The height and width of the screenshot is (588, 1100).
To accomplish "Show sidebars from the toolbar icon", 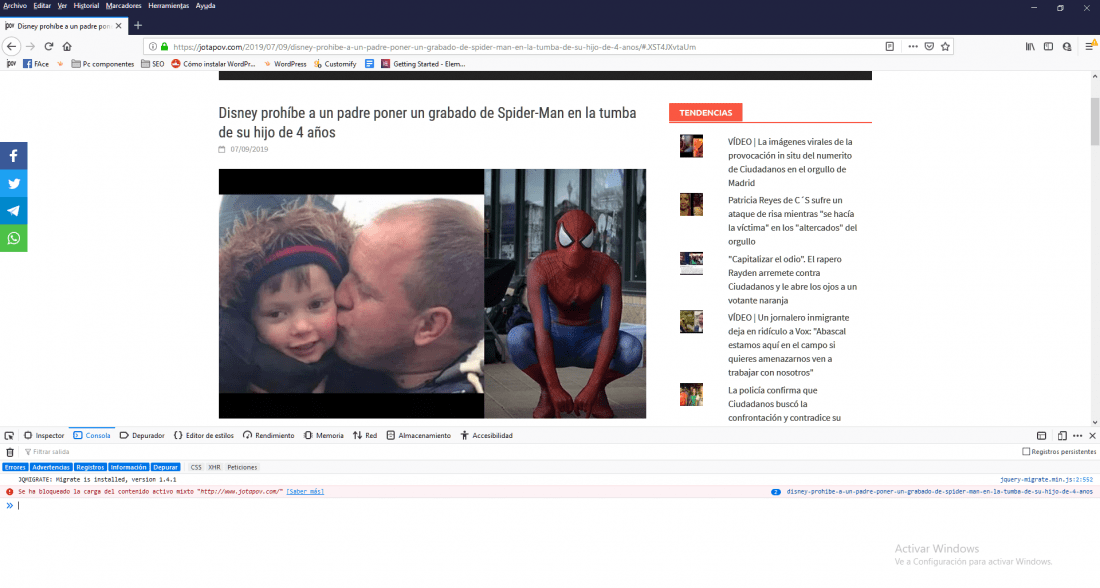I will click(1048, 46).
